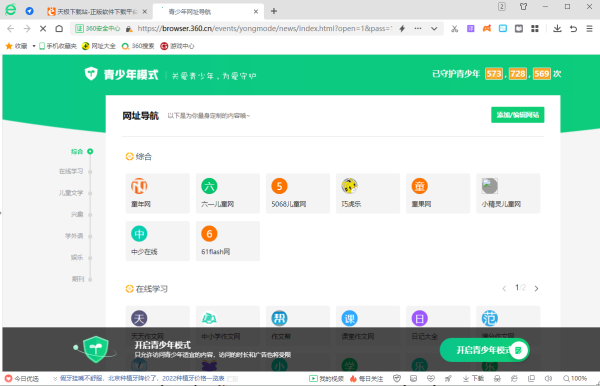Click the shield icon in status bar
This screenshot has width=600, height=386.
(x=397, y=379)
